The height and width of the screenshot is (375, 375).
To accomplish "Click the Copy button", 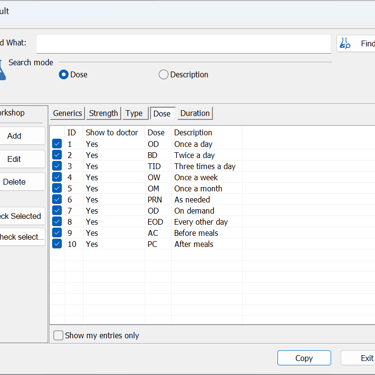I will click(304, 358).
